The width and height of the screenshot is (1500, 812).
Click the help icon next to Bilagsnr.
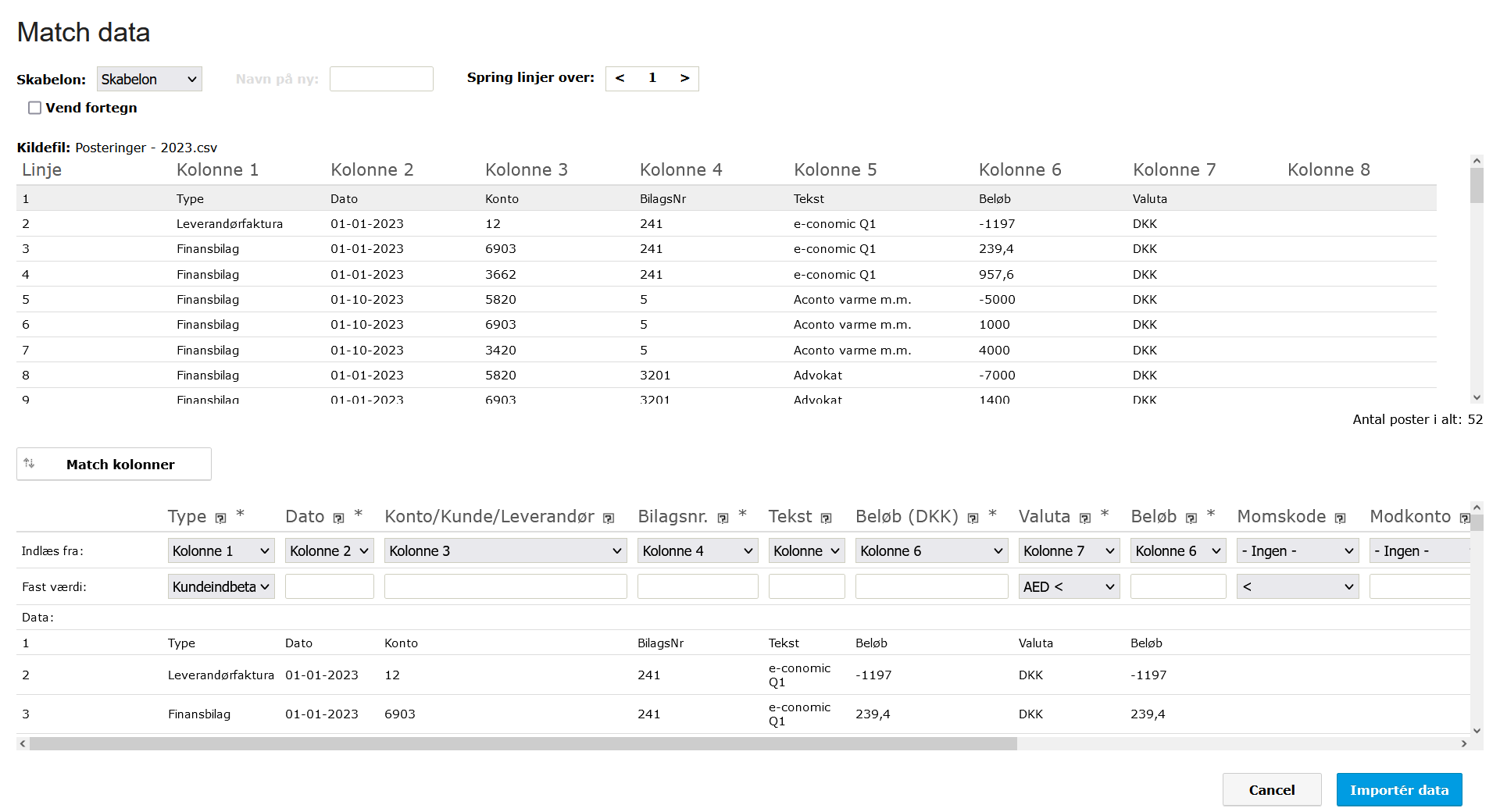[723, 518]
